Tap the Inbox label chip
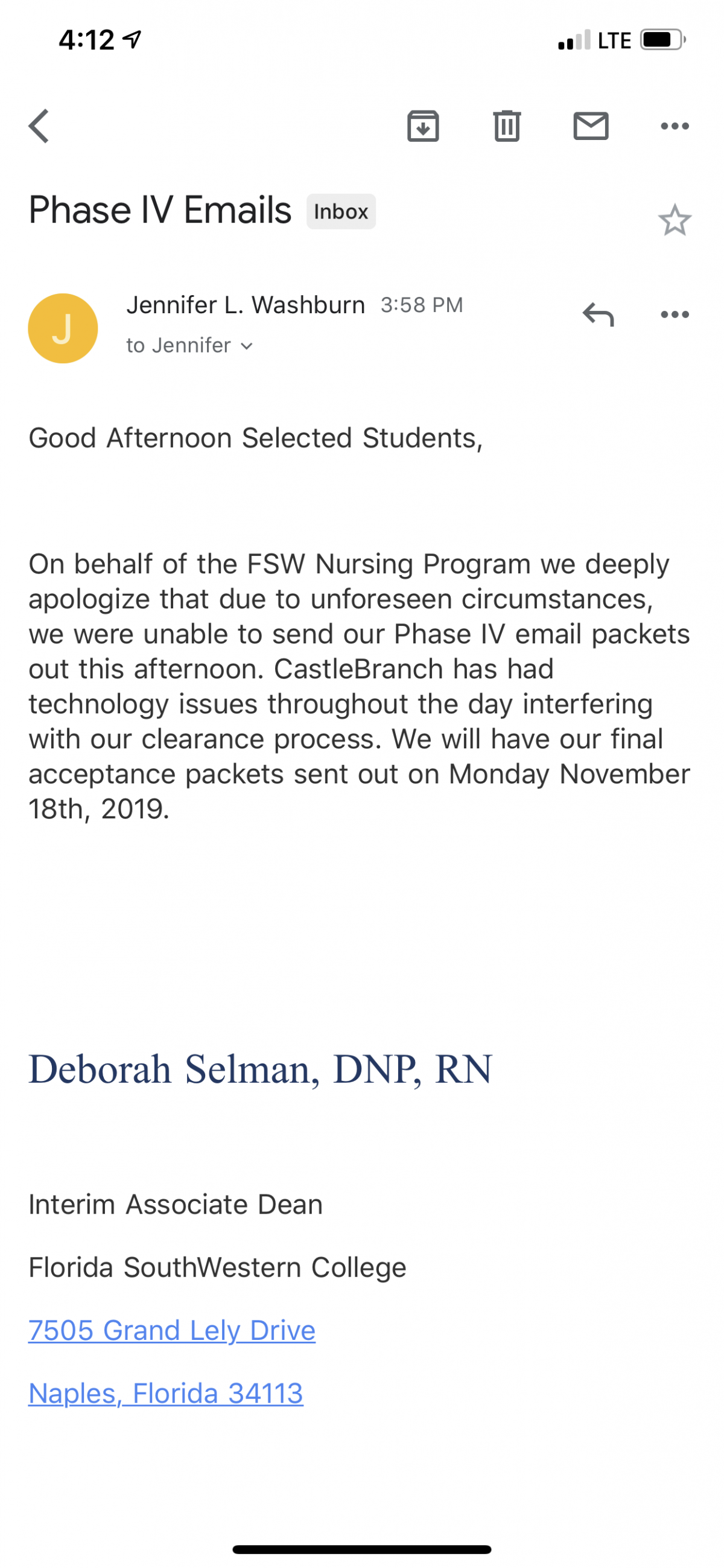The height and width of the screenshot is (1568, 724). point(341,211)
